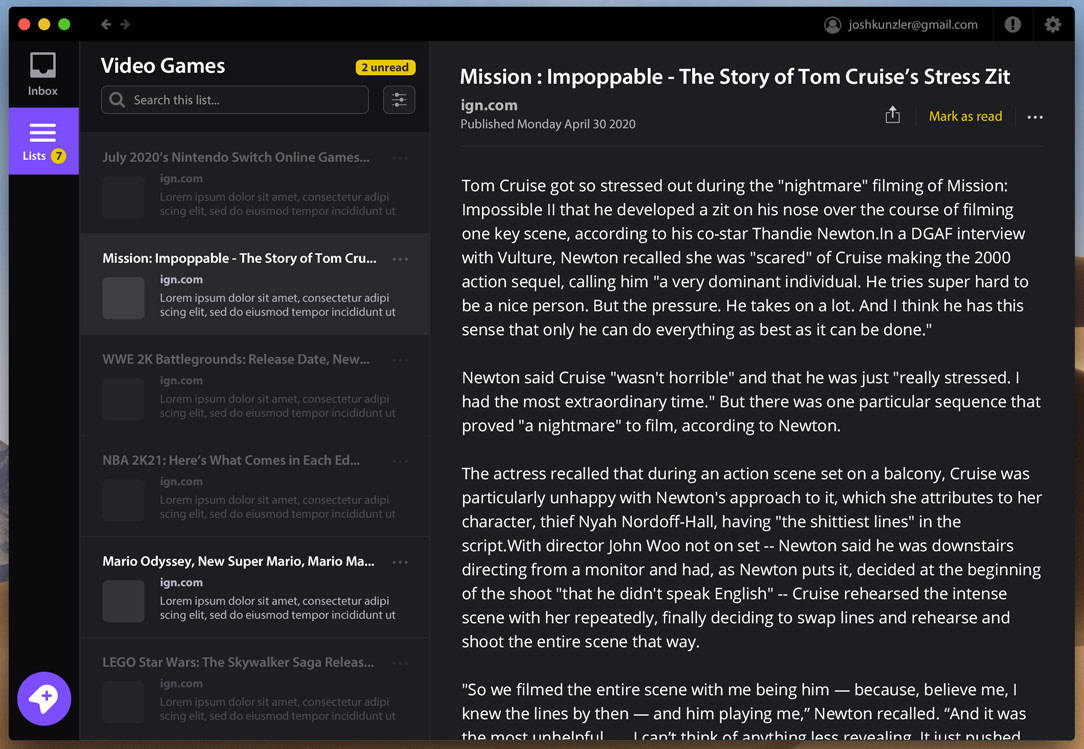
Task: Open the Inbox sidebar section
Action: (x=43, y=74)
